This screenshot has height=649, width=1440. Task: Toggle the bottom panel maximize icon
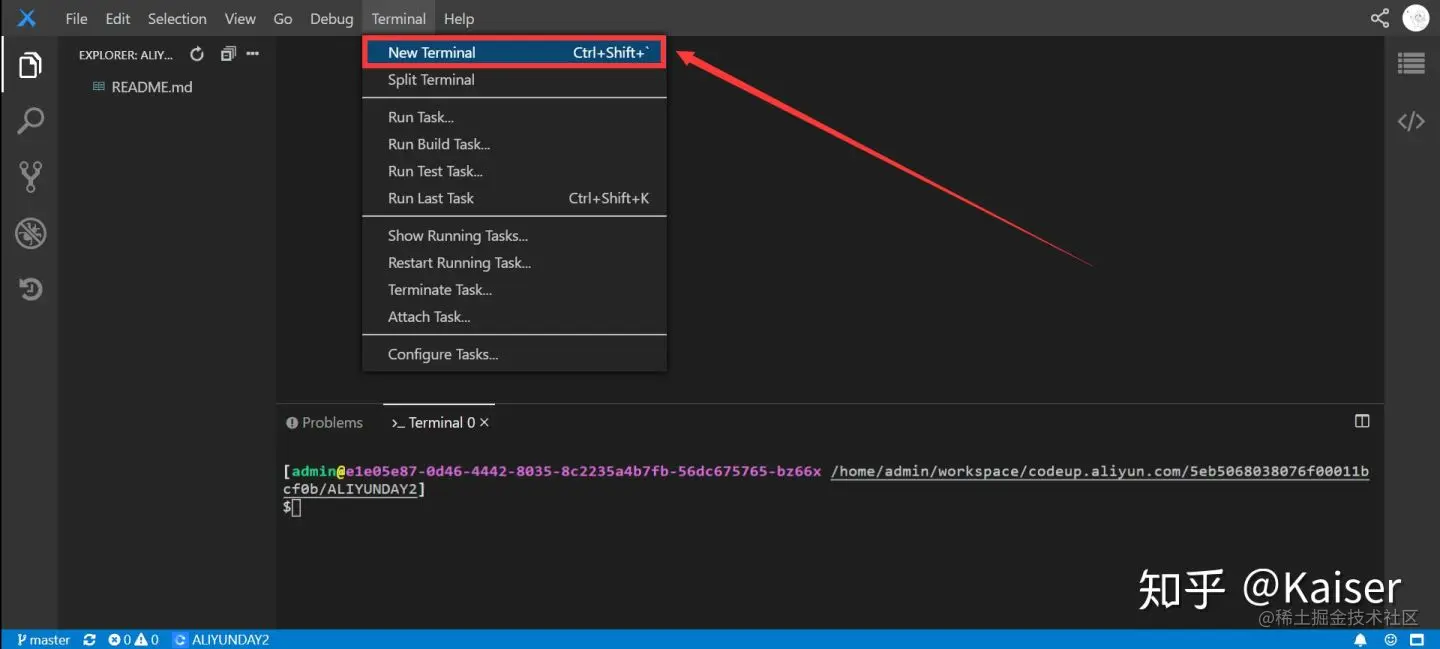coord(1361,422)
